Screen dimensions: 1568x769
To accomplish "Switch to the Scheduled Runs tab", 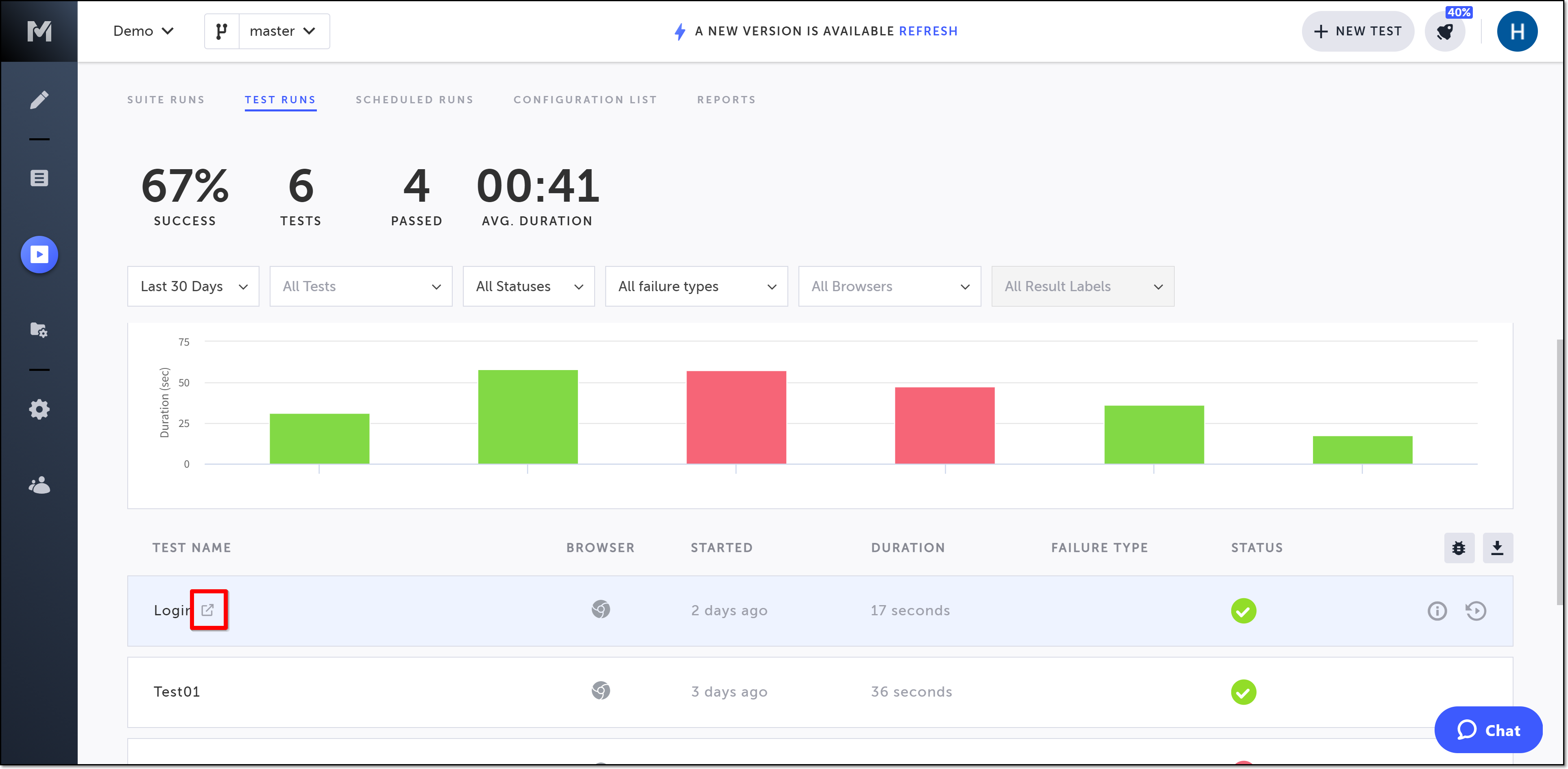I will click(414, 100).
